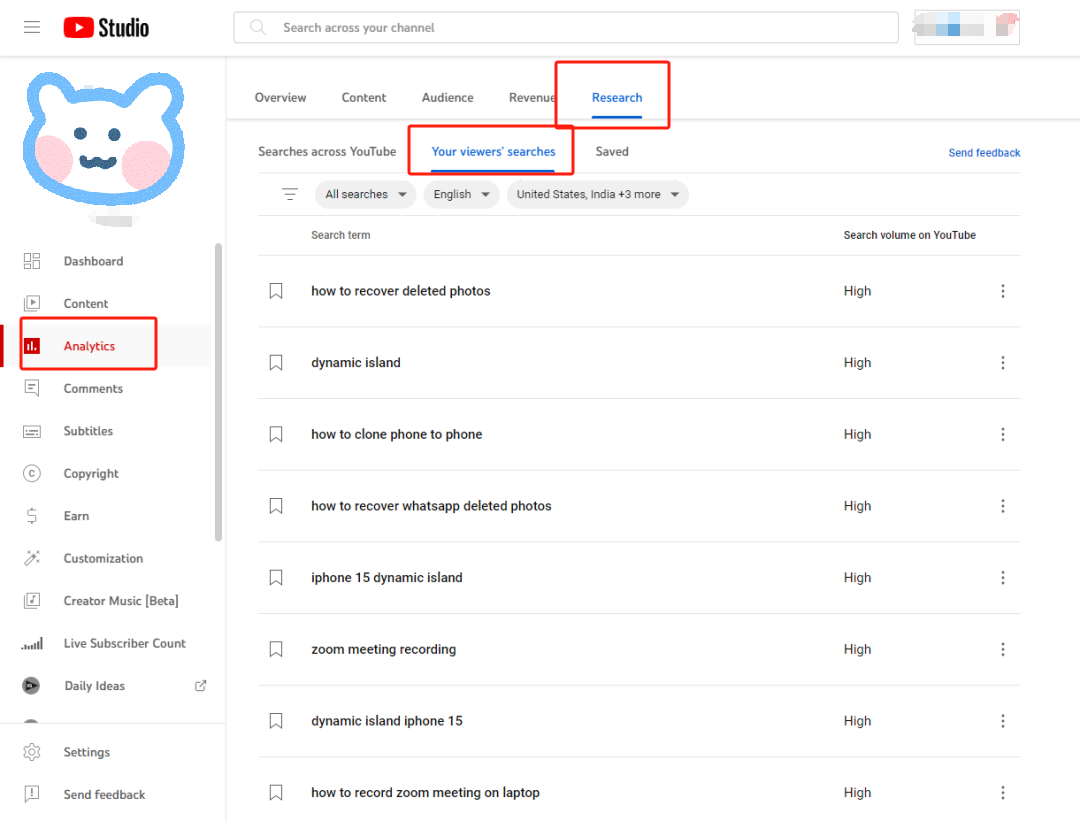Open the Dashboard from the sidebar
1080x821 pixels.
point(95,261)
